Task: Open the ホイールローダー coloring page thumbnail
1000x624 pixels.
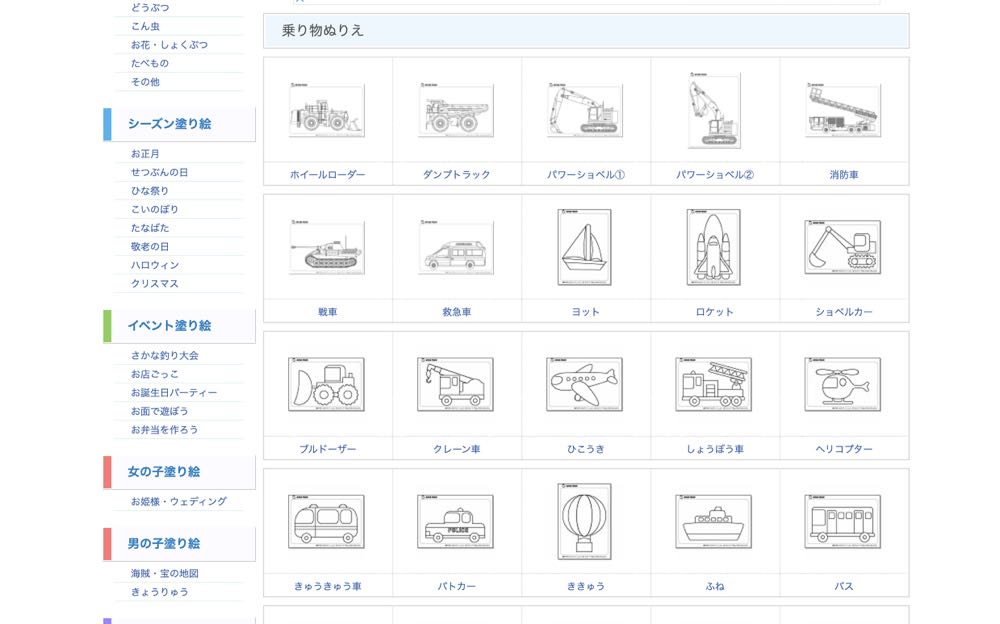Action: click(327, 110)
